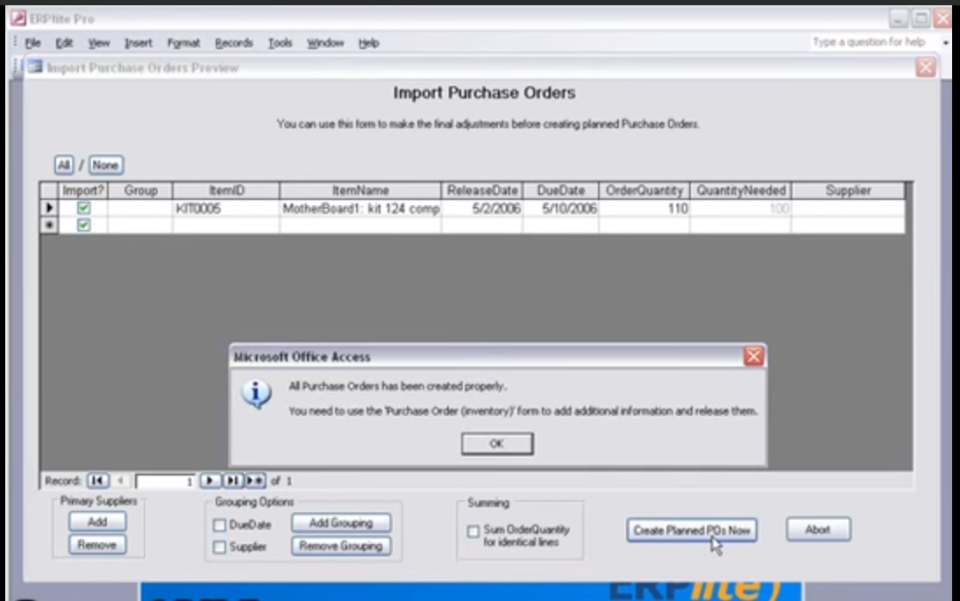This screenshot has height=601, width=960.
Task: Select the 110 order quantity cell
Action: 644,209
